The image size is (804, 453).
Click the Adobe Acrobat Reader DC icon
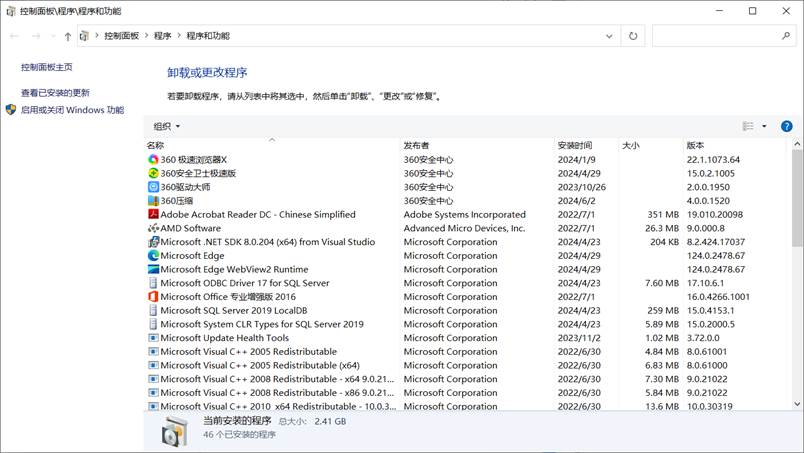pyautogui.click(x=153, y=214)
